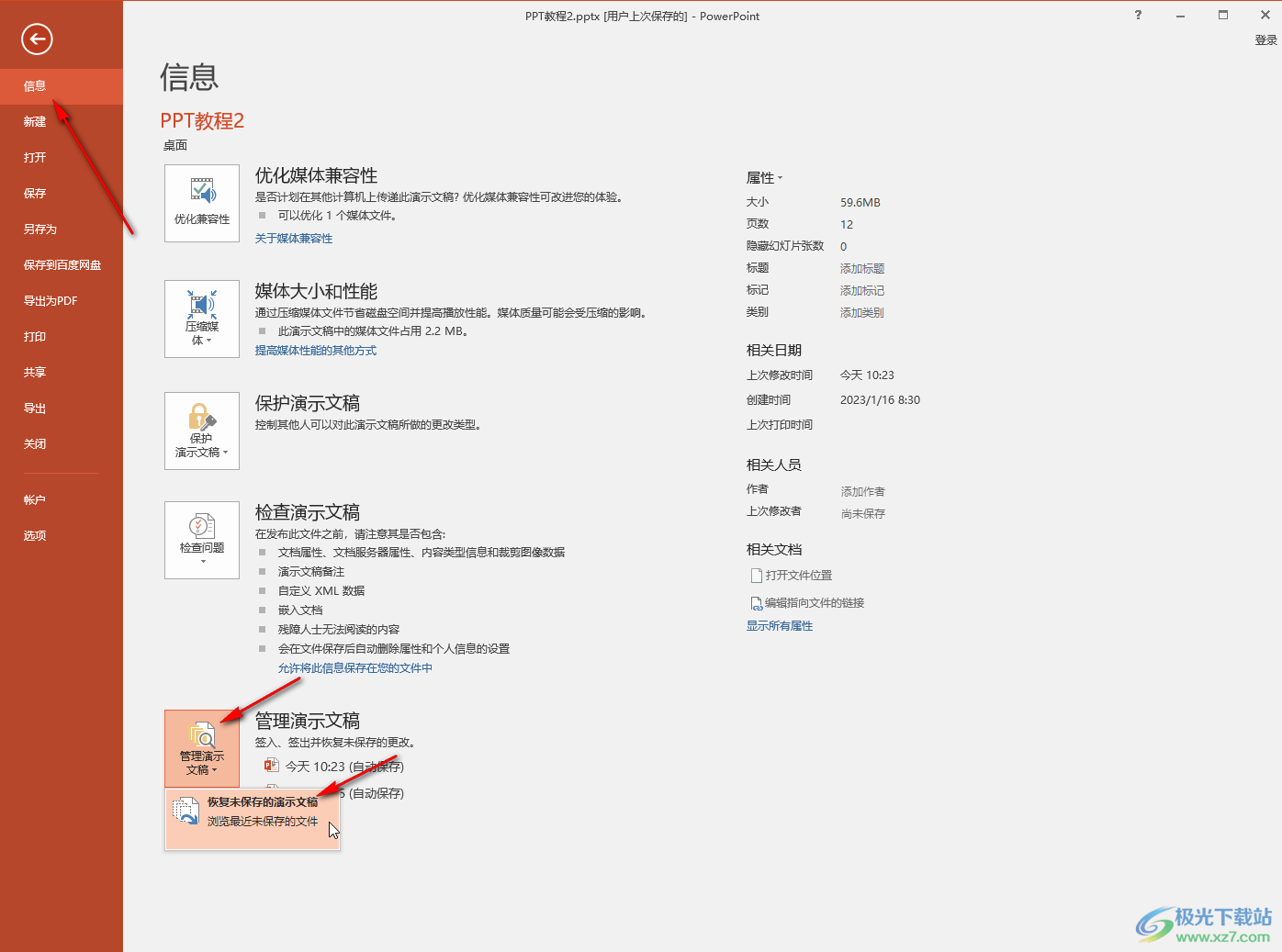Open the Compress Media (压缩媒体) dropdown button
1282x952 pixels.
click(202, 319)
